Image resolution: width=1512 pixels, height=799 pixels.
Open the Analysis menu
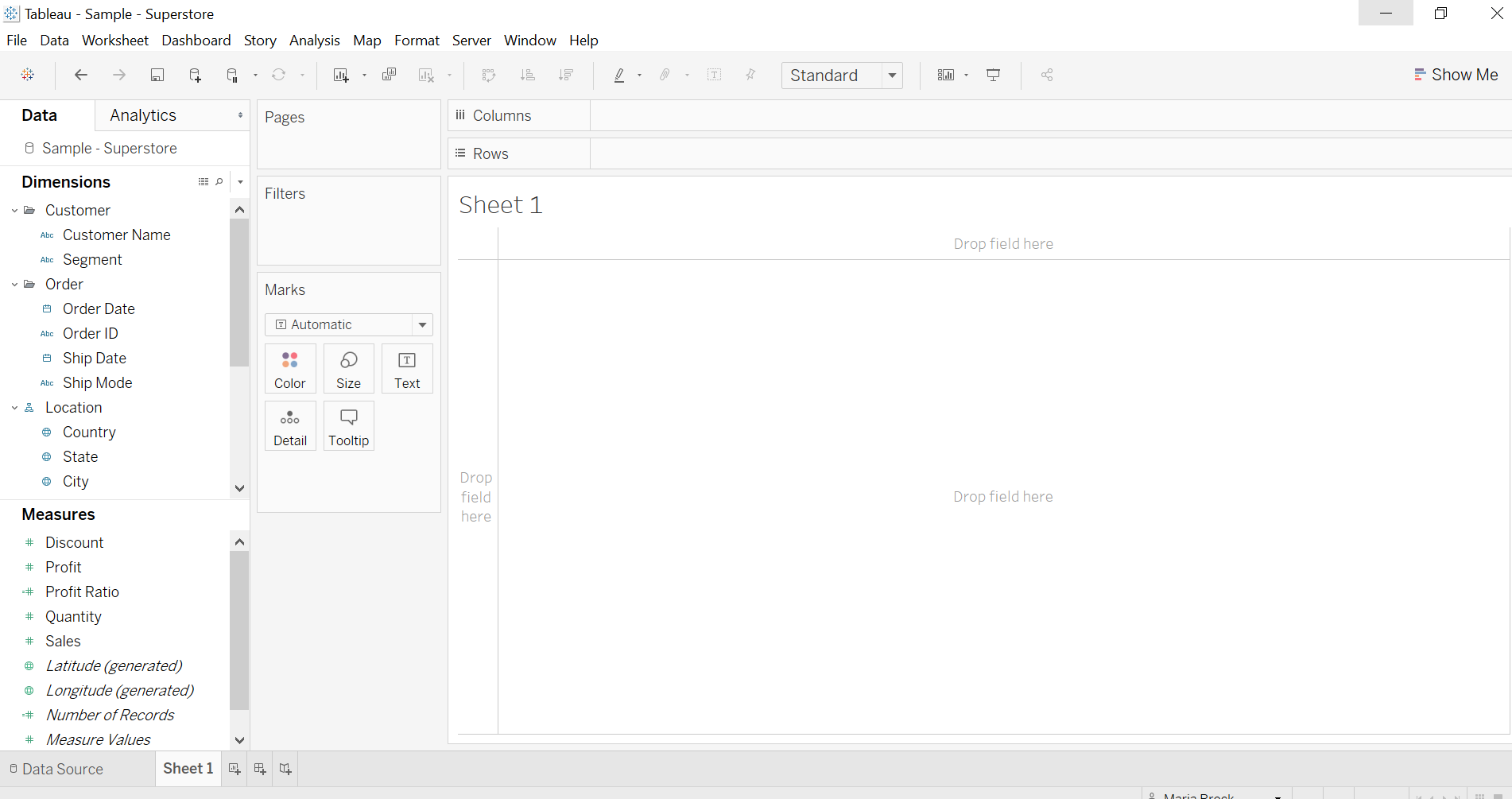click(x=314, y=40)
